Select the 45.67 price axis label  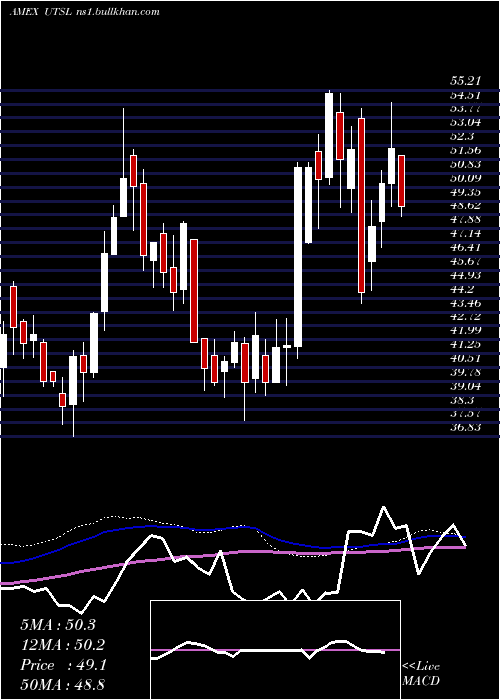[465, 260]
